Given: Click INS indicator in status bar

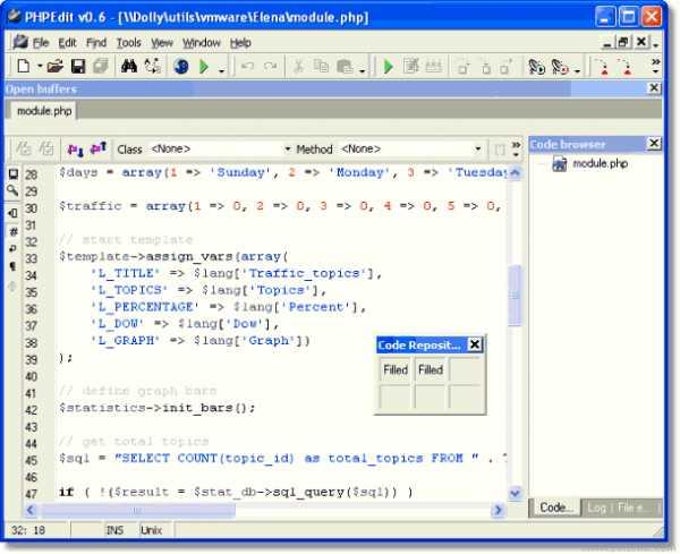Looking at the screenshot, I should click(x=115, y=530).
